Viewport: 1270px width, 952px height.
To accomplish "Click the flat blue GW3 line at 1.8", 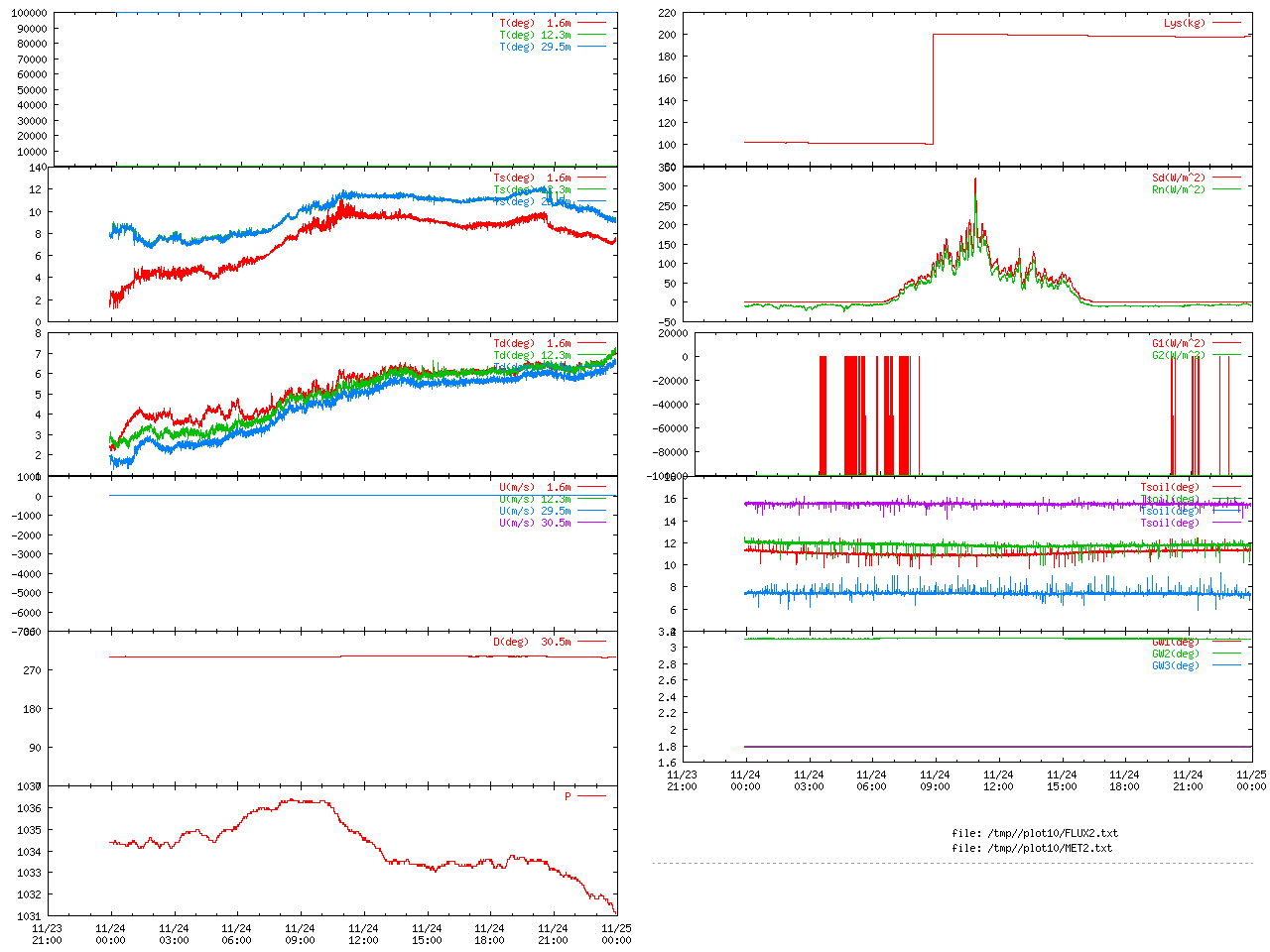I will point(992,747).
